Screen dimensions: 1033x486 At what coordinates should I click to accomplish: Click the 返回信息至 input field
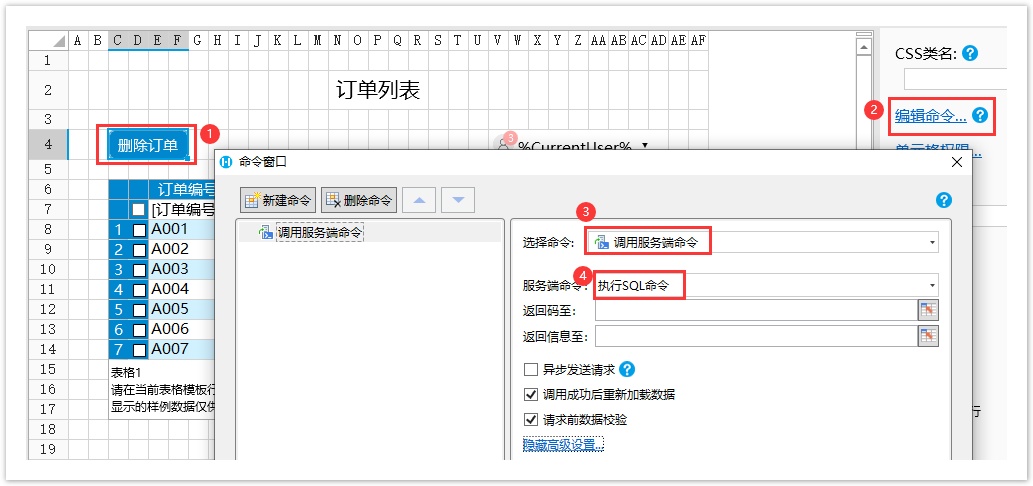756,337
